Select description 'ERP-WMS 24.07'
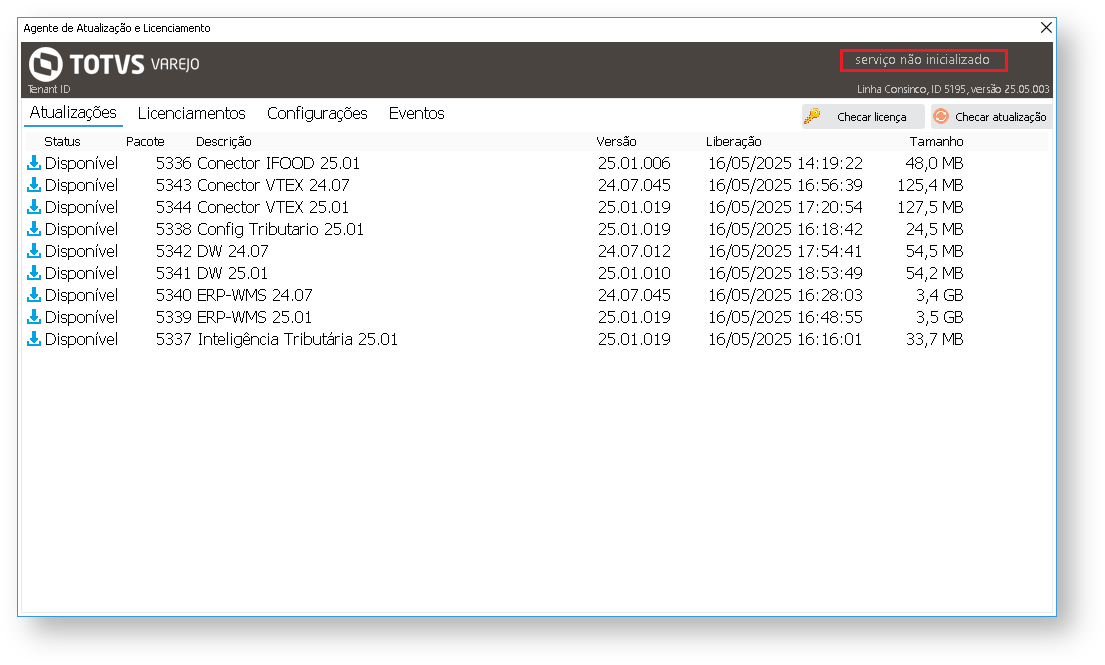 pos(255,294)
